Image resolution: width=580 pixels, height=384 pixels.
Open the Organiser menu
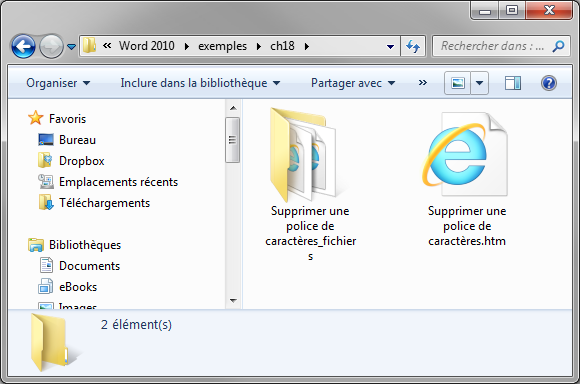pyautogui.click(x=58, y=83)
